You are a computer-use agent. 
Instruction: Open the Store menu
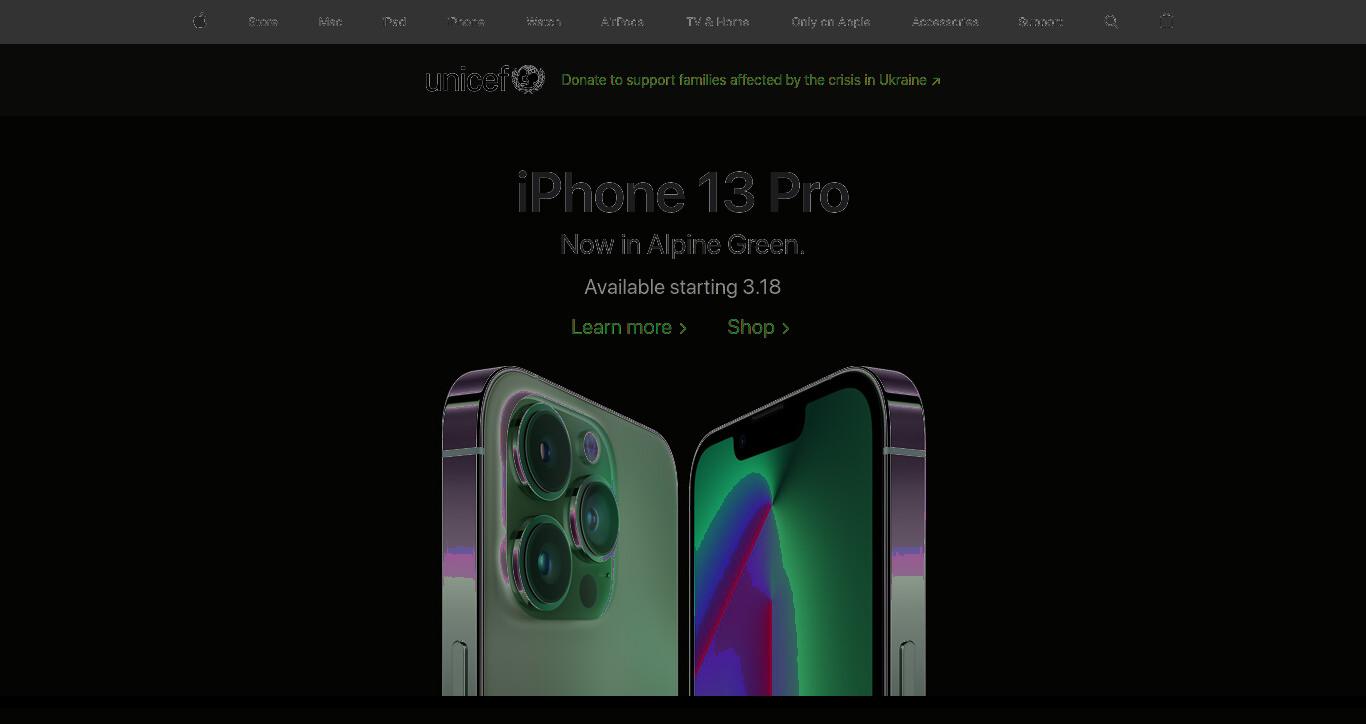tap(263, 22)
